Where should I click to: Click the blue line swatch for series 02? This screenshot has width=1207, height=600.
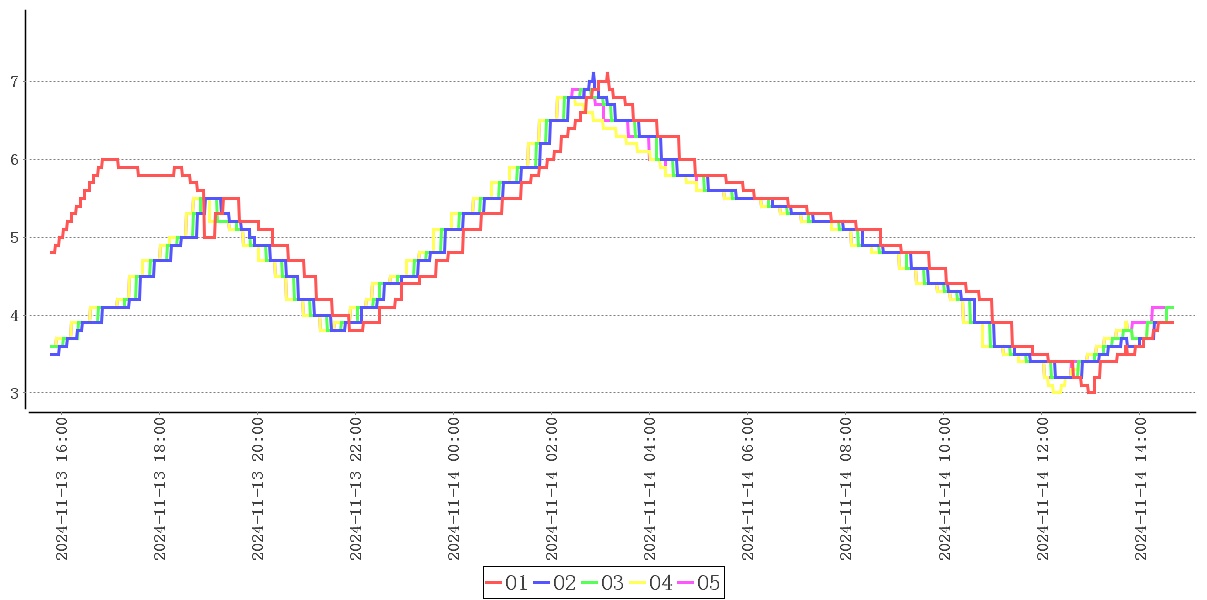pos(542,583)
